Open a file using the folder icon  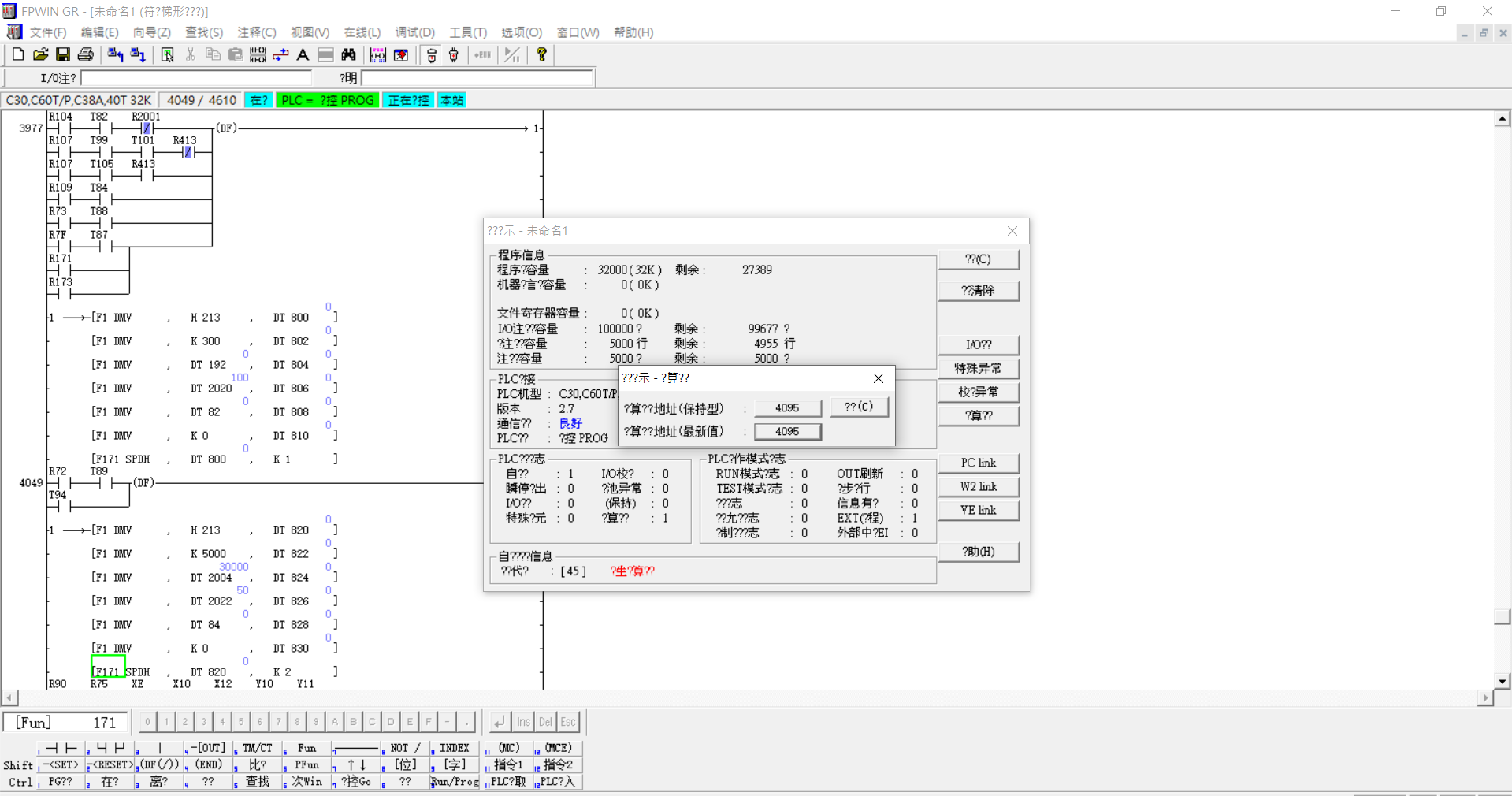[x=40, y=54]
